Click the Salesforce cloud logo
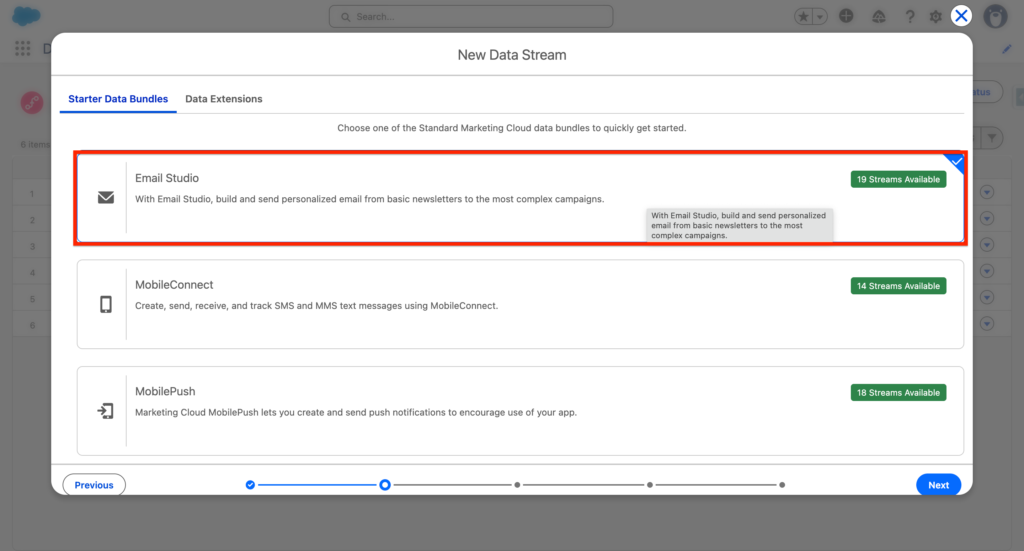Image resolution: width=1024 pixels, height=551 pixels. [26, 16]
